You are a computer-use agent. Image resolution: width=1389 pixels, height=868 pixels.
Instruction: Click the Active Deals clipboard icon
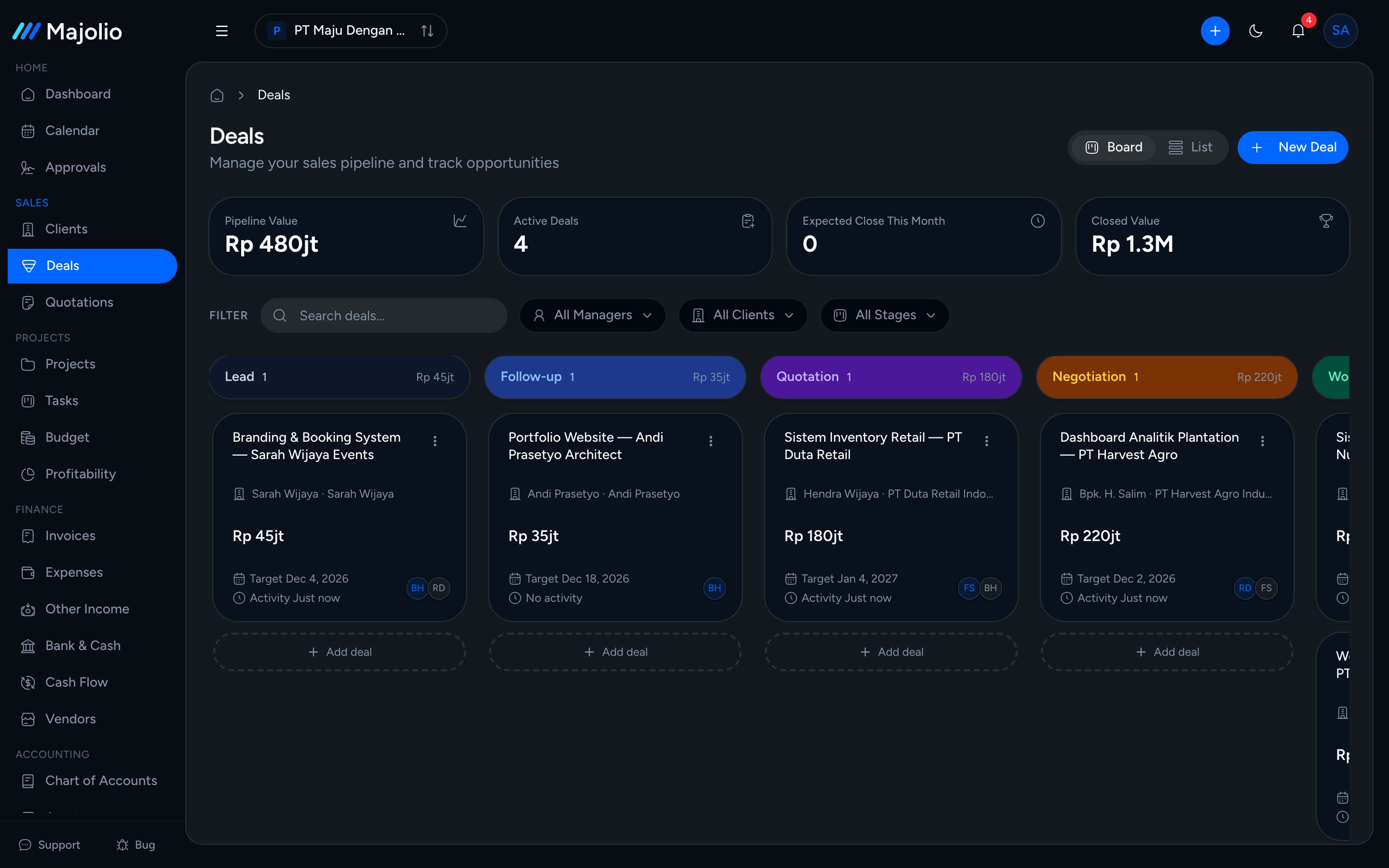click(x=748, y=221)
